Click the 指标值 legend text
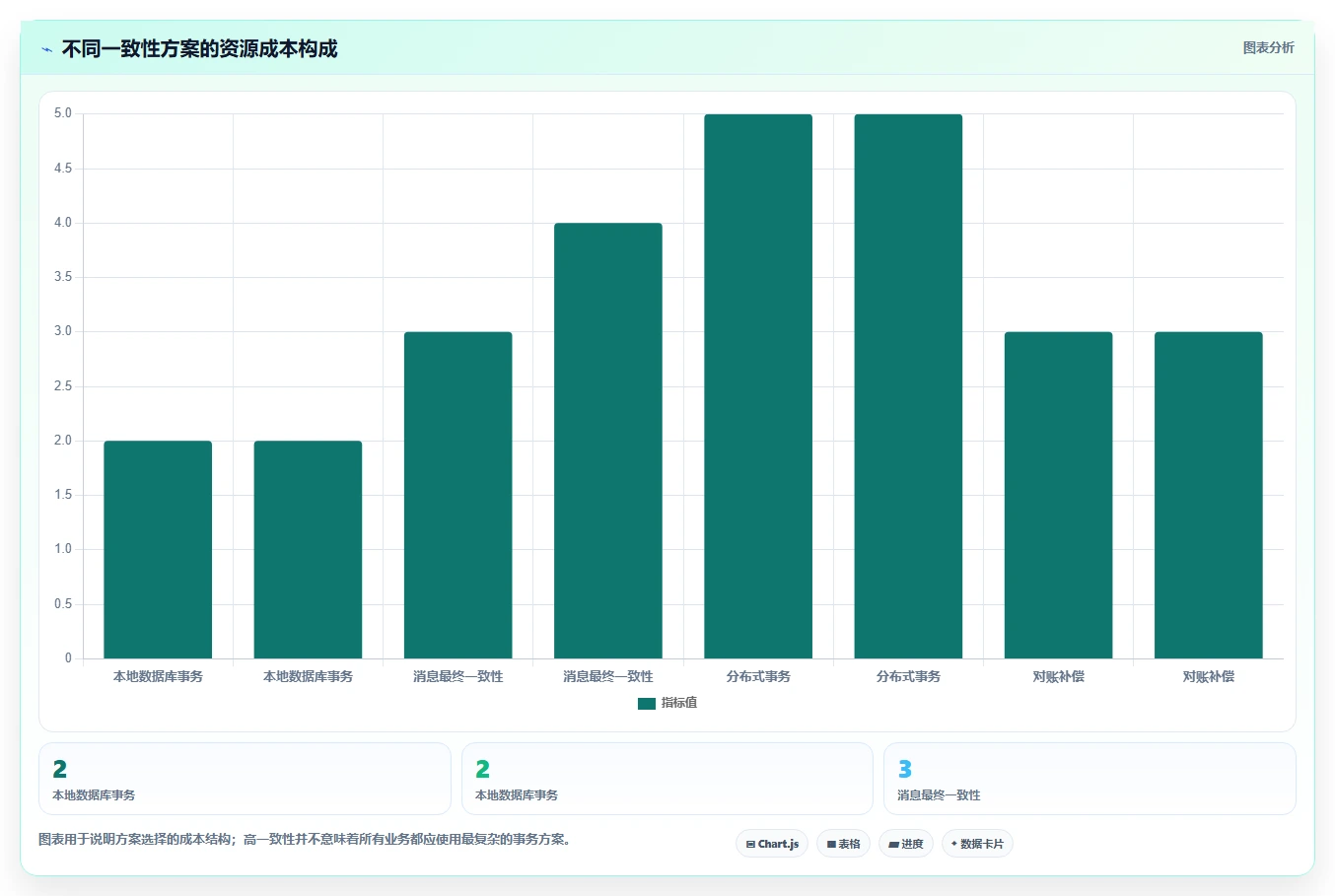The width and height of the screenshot is (1335, 896). (x=679, y=703)
